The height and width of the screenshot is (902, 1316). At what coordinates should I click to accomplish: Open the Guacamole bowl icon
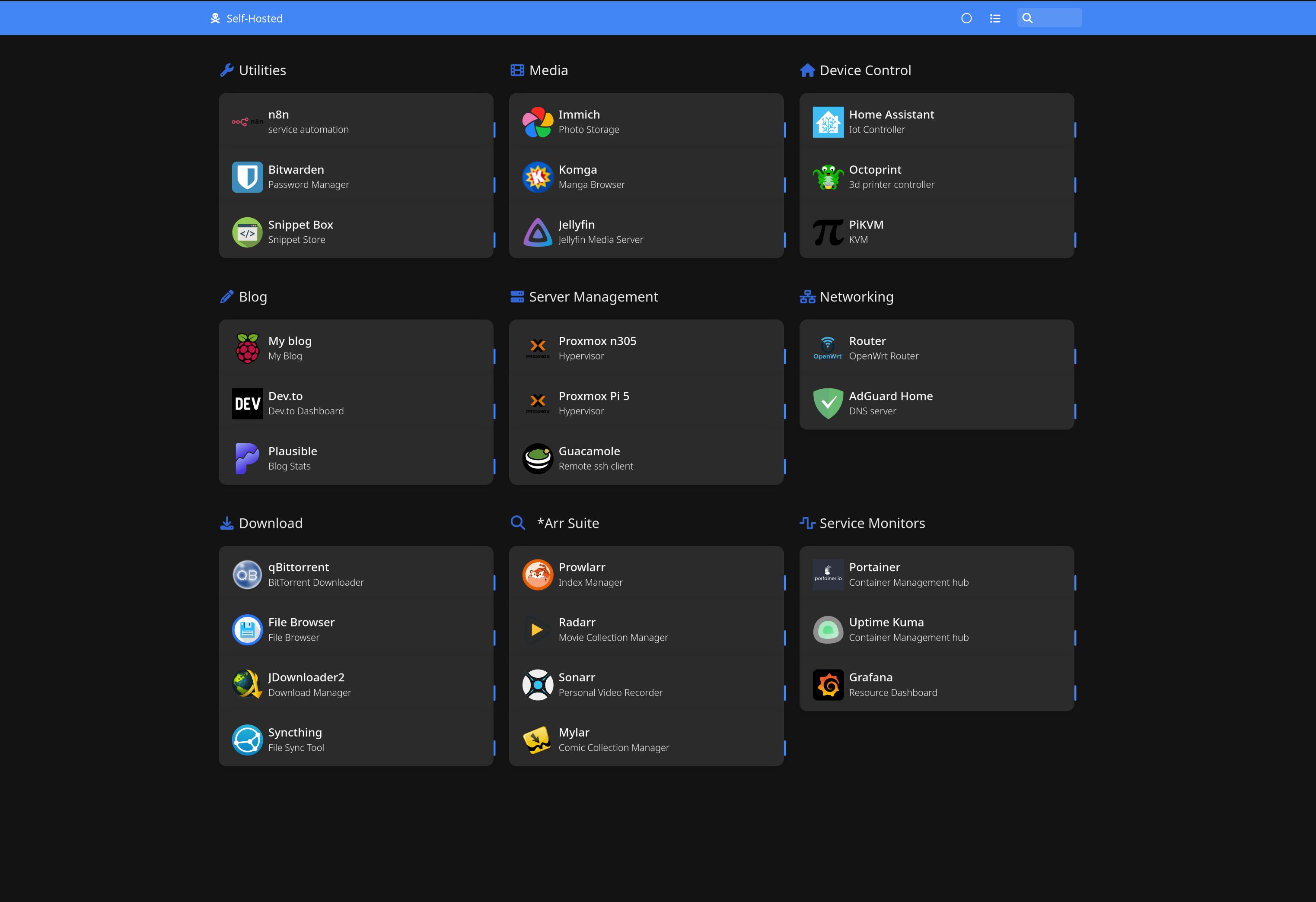[x=537, y=458]
